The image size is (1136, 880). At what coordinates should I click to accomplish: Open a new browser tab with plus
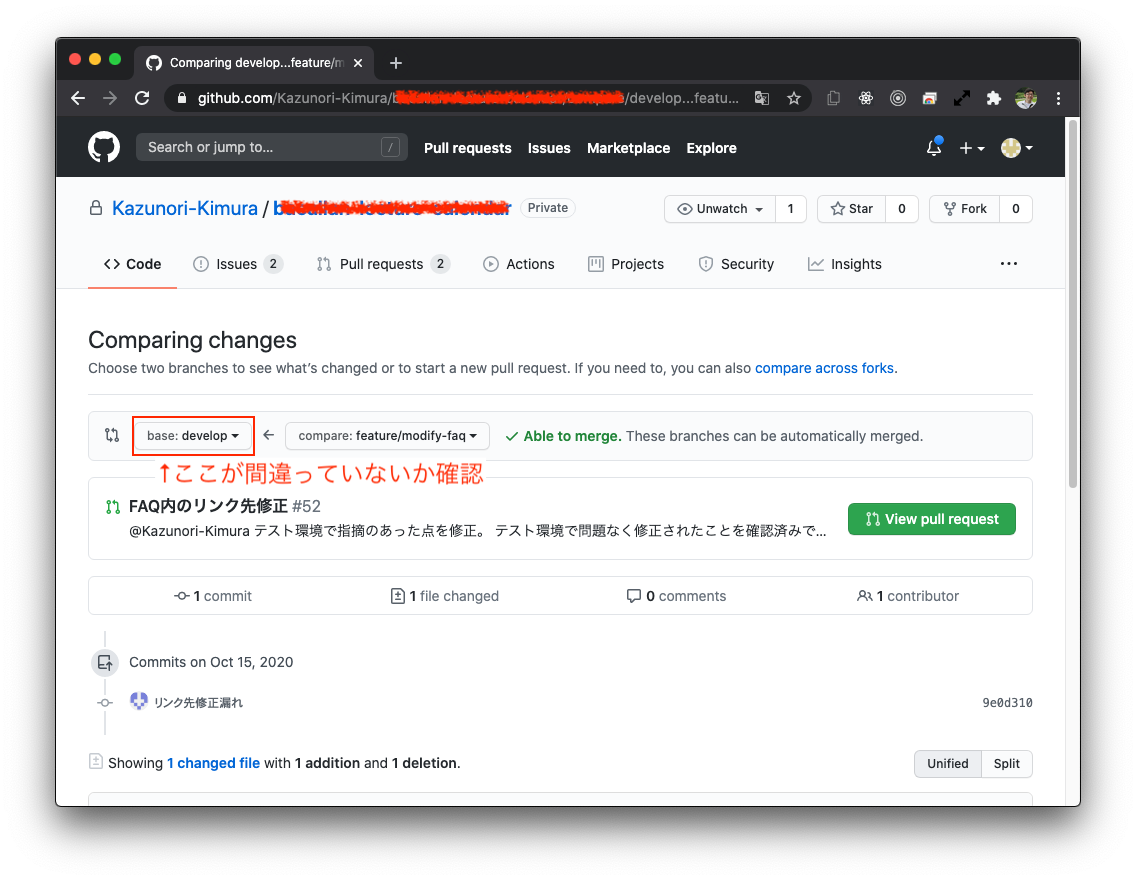click(396, 63)
